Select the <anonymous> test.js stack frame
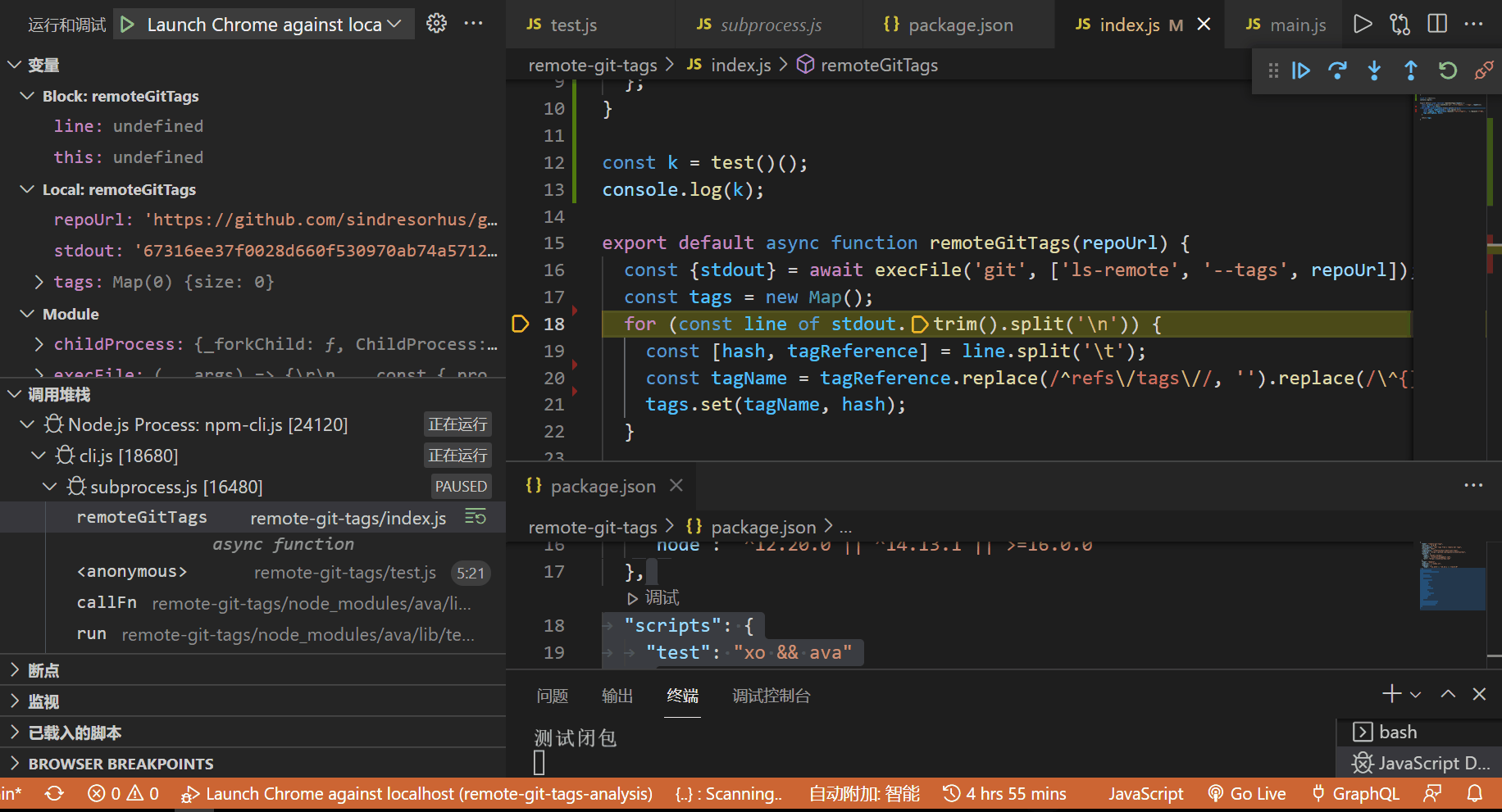The image size is (1502, 812). 253,572
